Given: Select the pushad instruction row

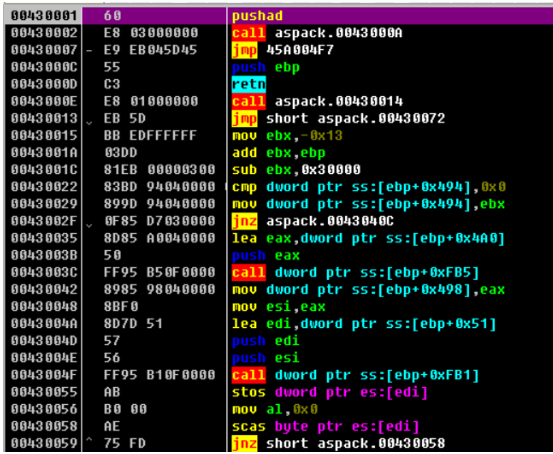Looking at the screenshot, I should pos(279,16).
